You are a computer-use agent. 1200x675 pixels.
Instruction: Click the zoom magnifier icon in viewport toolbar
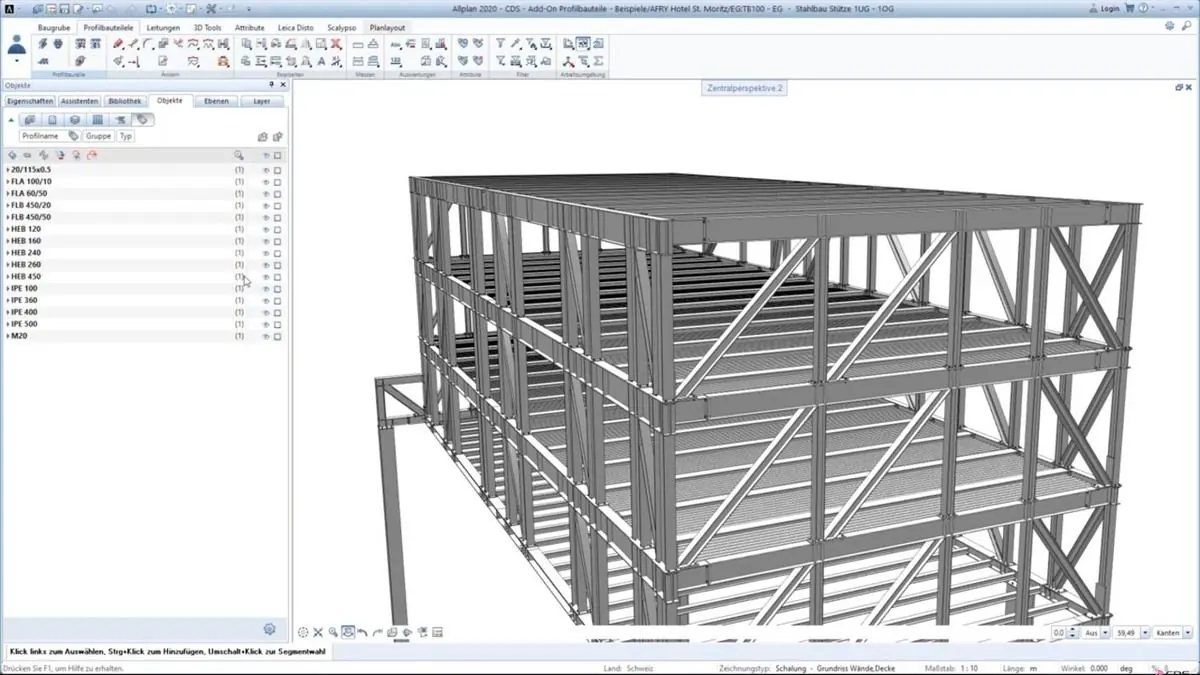pos(333,632)
